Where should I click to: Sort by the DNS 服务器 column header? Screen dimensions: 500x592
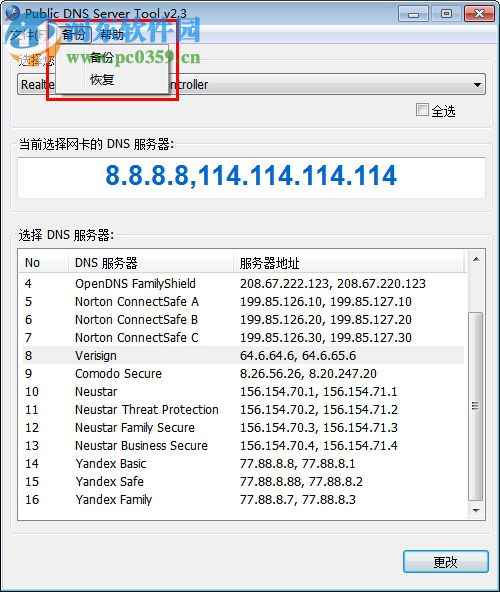pos(151,262)
